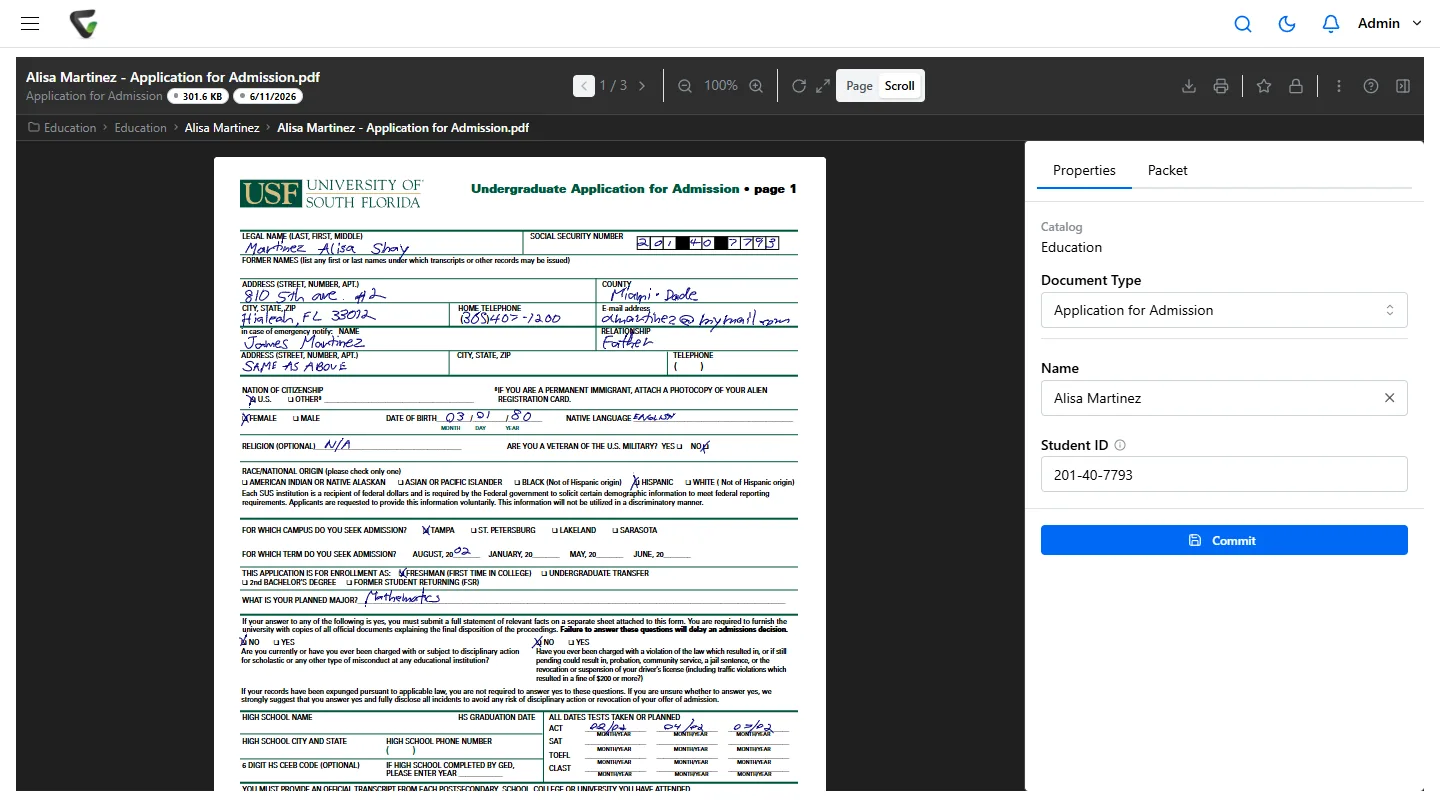
Task: Expand the Admin user menu
Action: click(1389, 23)
